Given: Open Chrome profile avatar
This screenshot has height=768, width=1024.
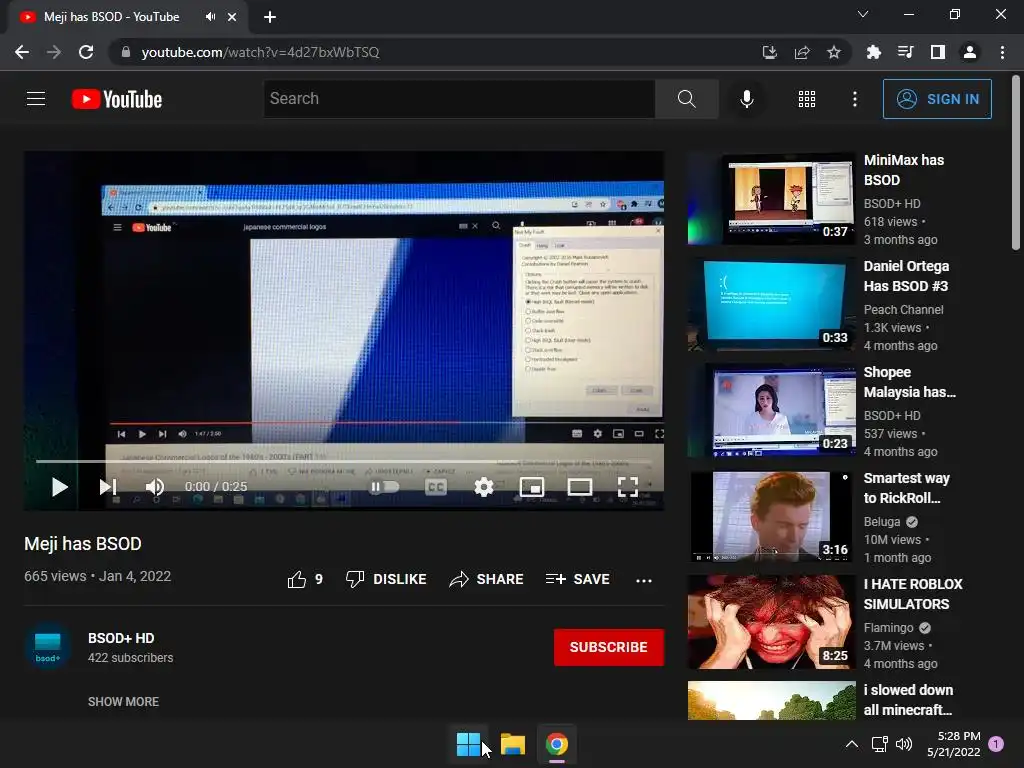Looking at the screenshot, I should click(970, 52).
